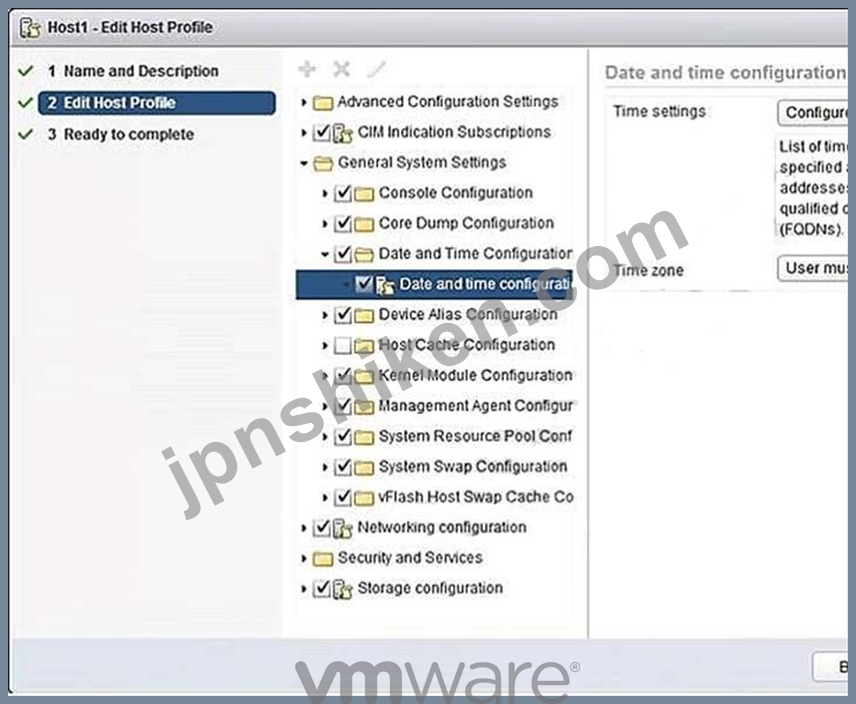Uncheck the Device Alias Configuration checkbox
The width and height of the screenshot is (856, 704).
343,315
